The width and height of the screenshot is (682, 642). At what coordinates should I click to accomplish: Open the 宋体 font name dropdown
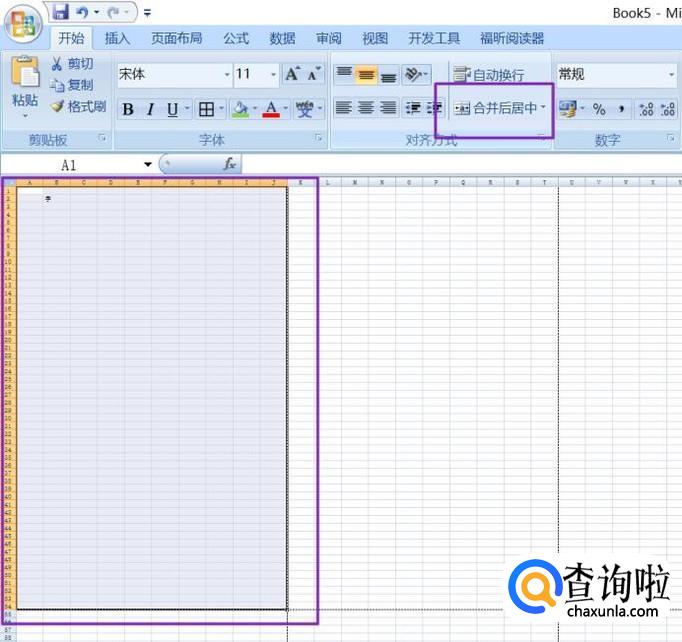[227, 74]
